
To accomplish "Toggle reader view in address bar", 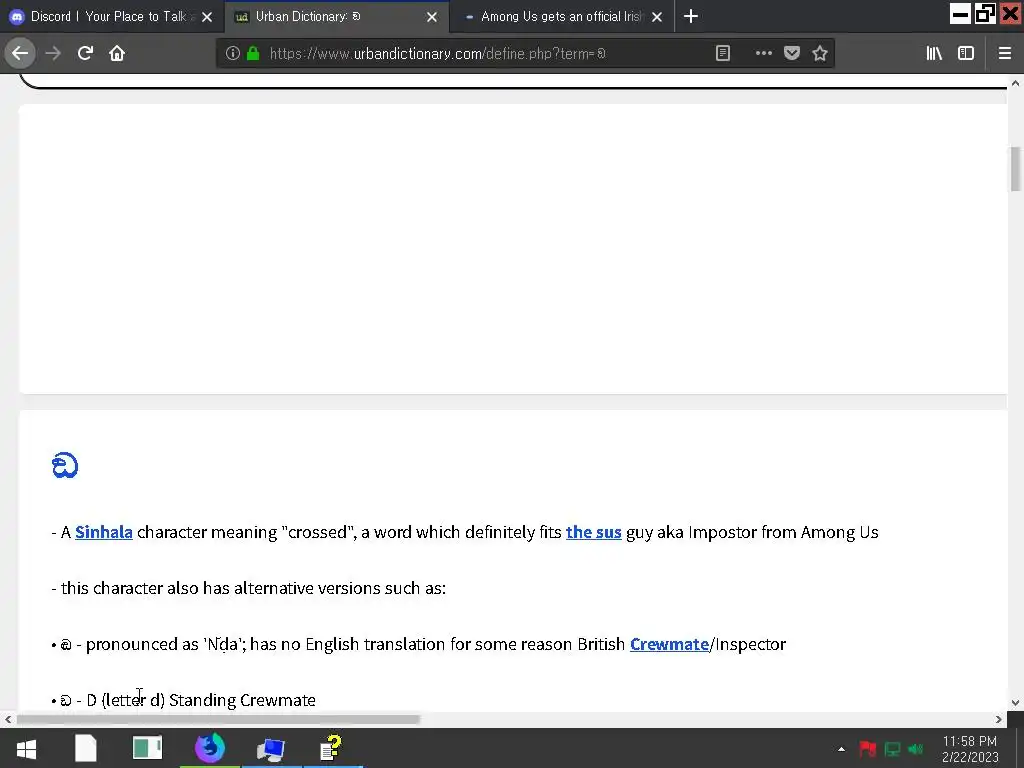I will tap(722, 54).
